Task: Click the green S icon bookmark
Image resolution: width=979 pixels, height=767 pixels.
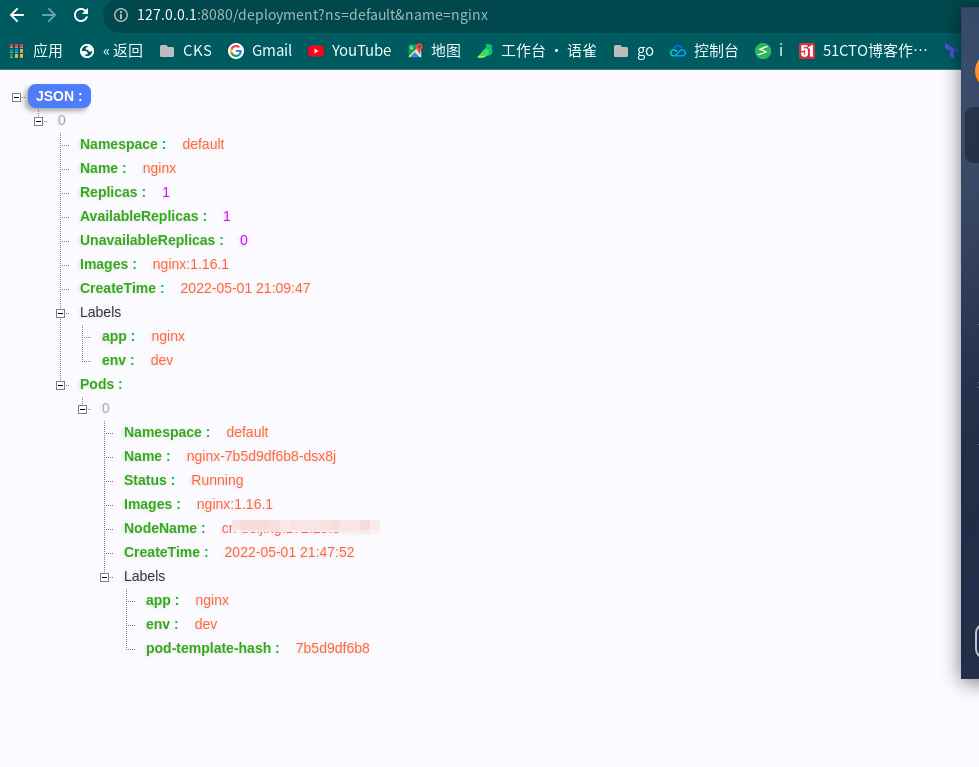Action: 763,51
